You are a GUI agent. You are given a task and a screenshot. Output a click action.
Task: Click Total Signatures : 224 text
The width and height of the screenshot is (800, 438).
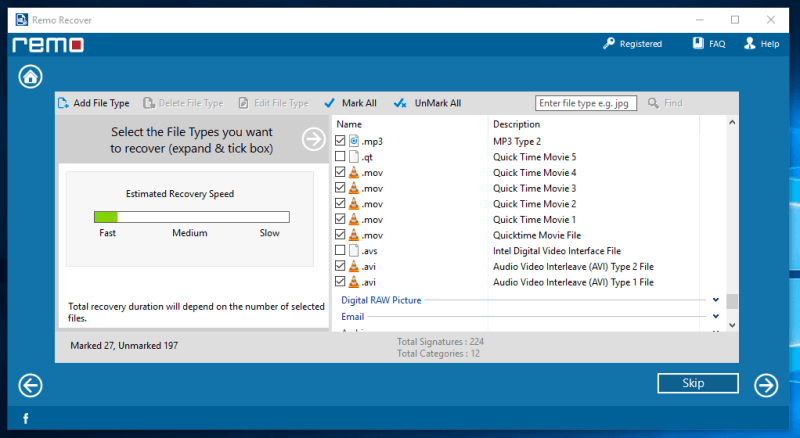pos(440,342)
